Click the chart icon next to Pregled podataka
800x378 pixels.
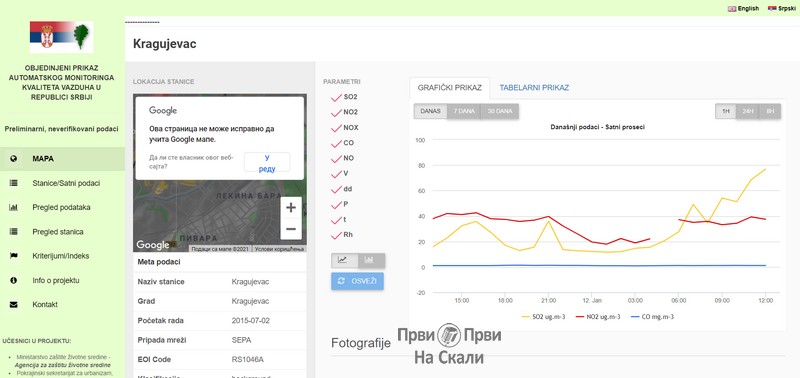13,207
